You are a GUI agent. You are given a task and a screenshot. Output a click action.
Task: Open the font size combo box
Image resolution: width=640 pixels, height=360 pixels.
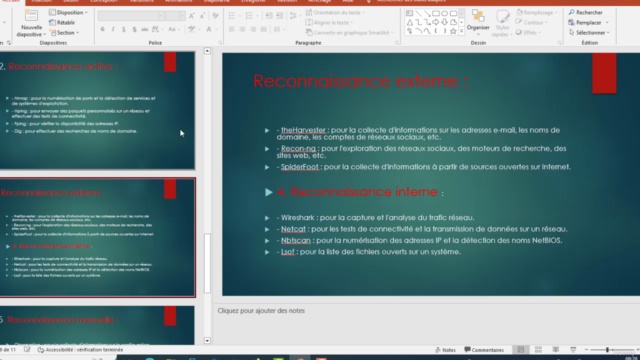coord(175,16)
